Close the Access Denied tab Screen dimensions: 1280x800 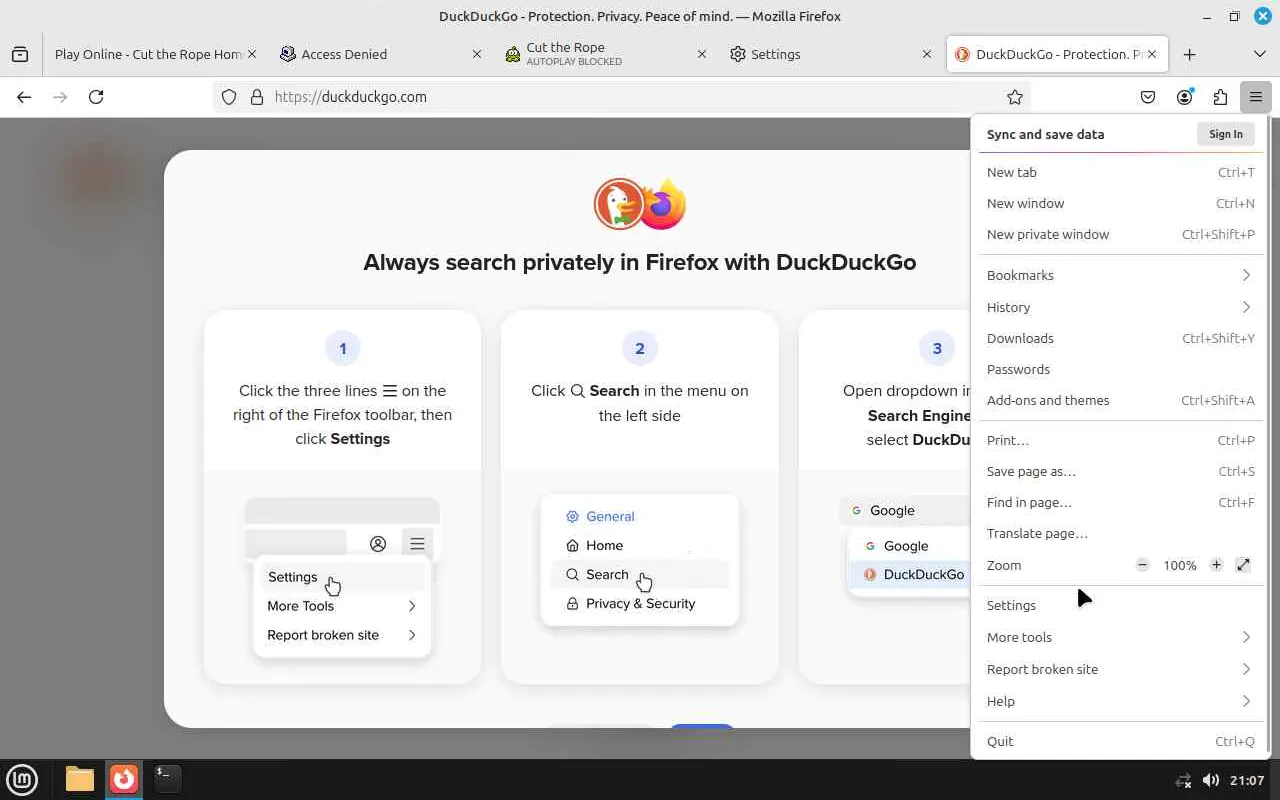[x=477, y=54]
